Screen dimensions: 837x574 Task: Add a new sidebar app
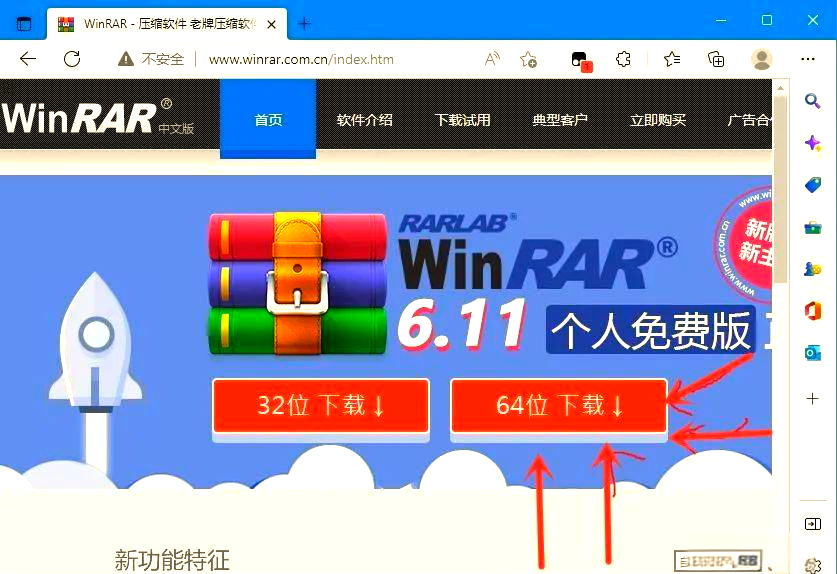(x=812, y=398)
